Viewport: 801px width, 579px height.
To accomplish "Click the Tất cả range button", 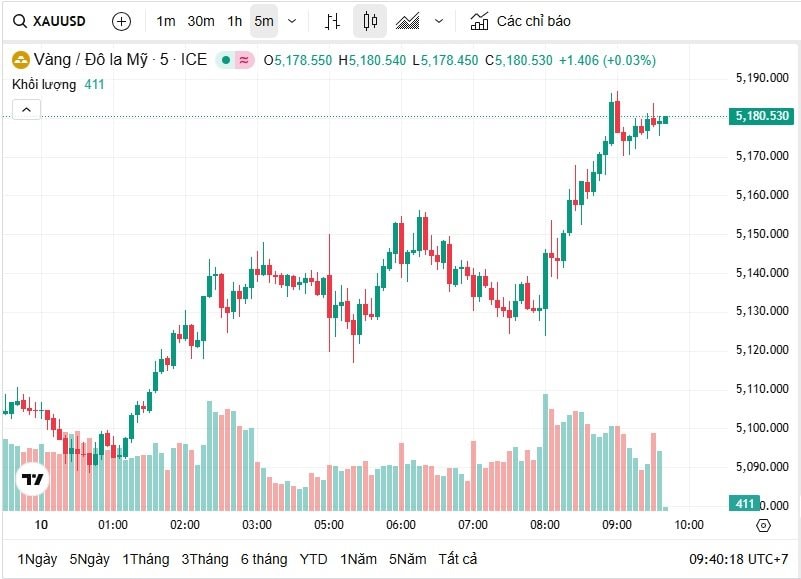I will click(x=458, y=559).
